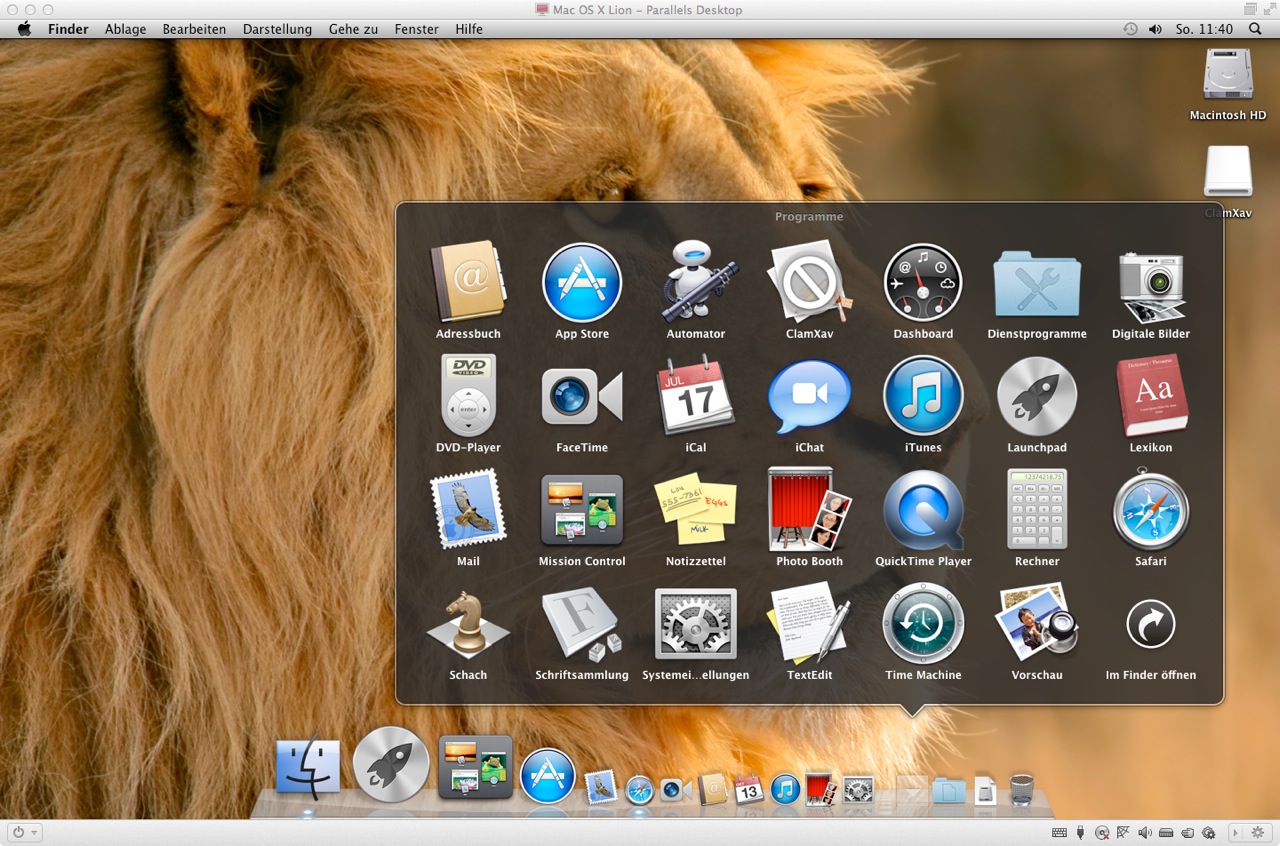1280x846 pixels.
Task: Launch ClamXav from the Programme stack
Action: click(x=810, y=282)
